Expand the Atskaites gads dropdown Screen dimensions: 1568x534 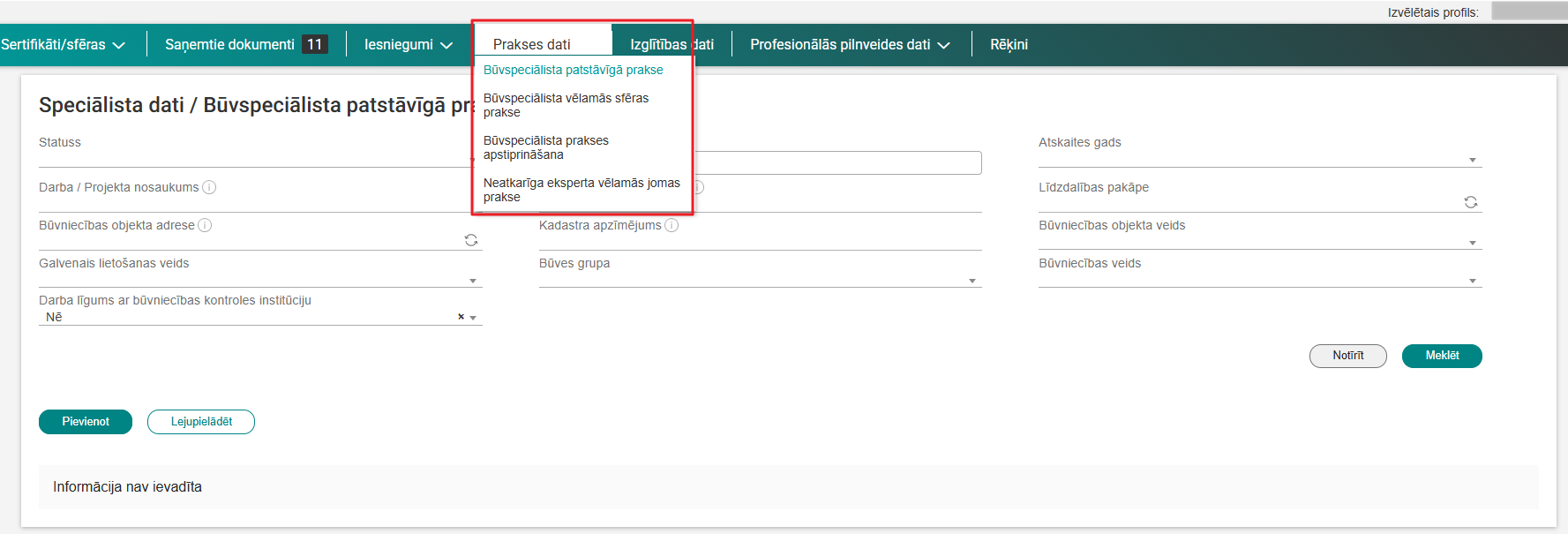(1472, 160)
